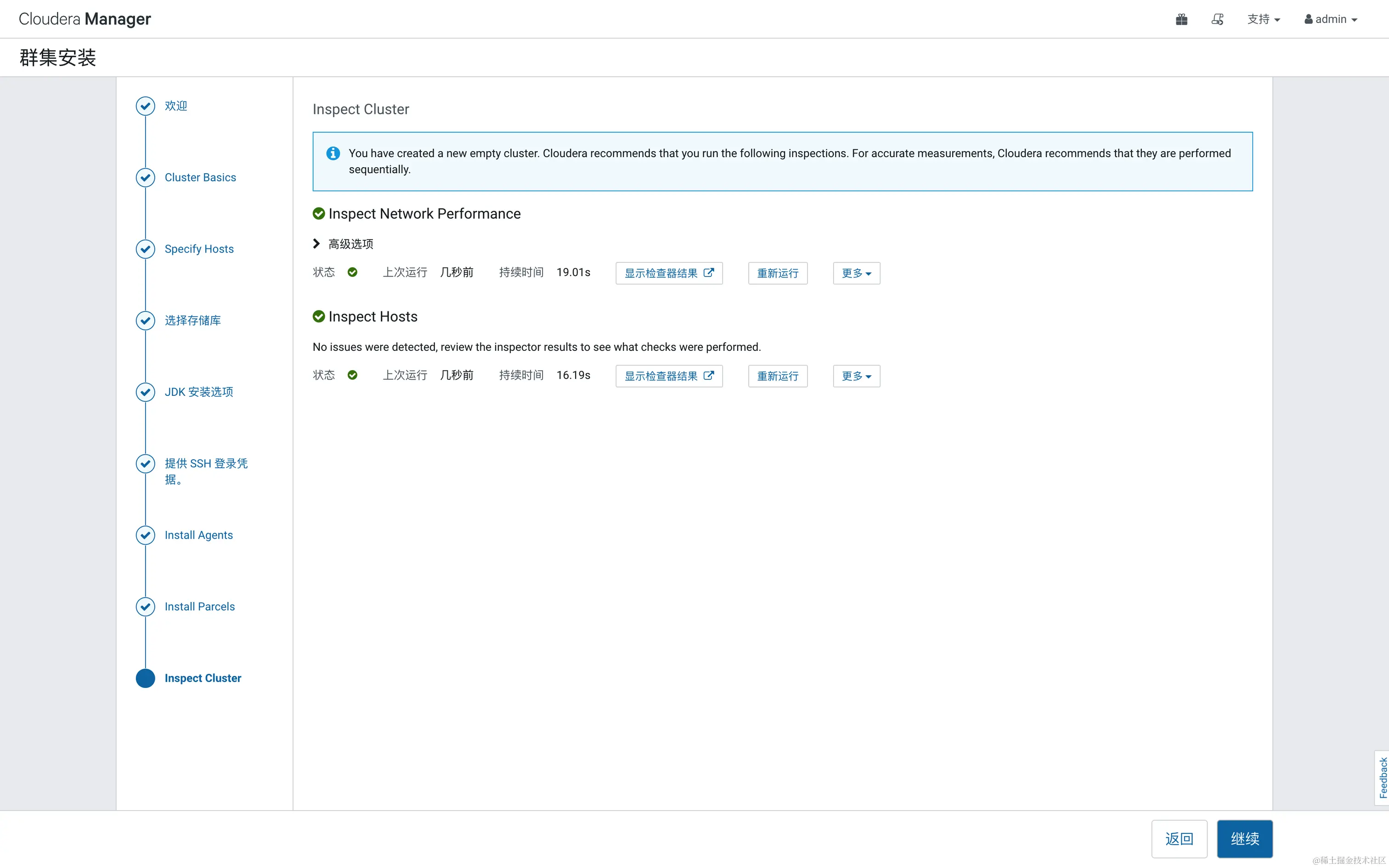This screenshot has height=868, width=1389.
Task: Click the checkmark circle beside JDK 安装选项
Action: tap(145, 392)
